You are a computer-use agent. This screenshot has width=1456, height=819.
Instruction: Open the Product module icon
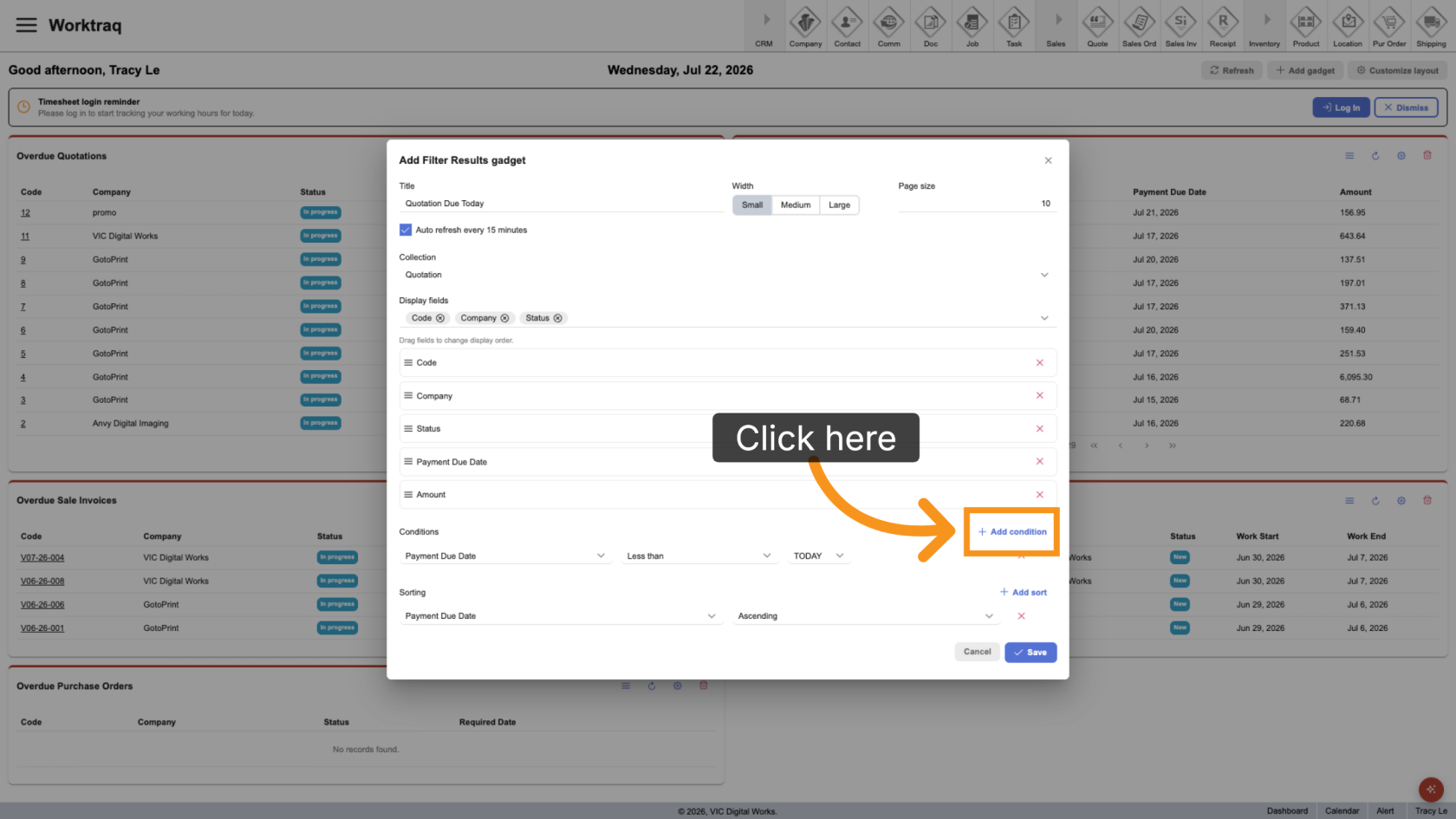[x=1305, y=26]
